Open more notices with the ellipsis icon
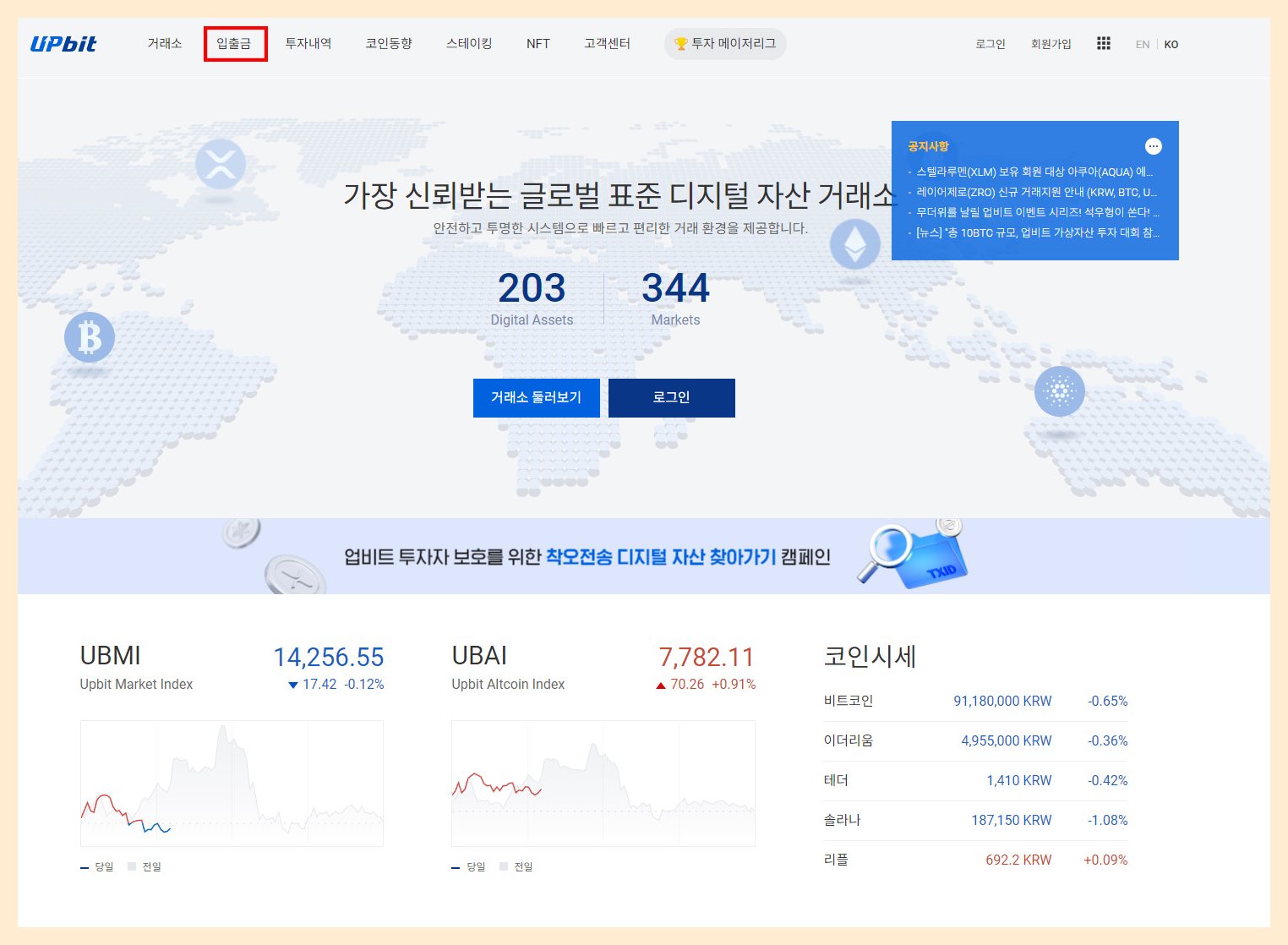 click(x=1154, y=146)
